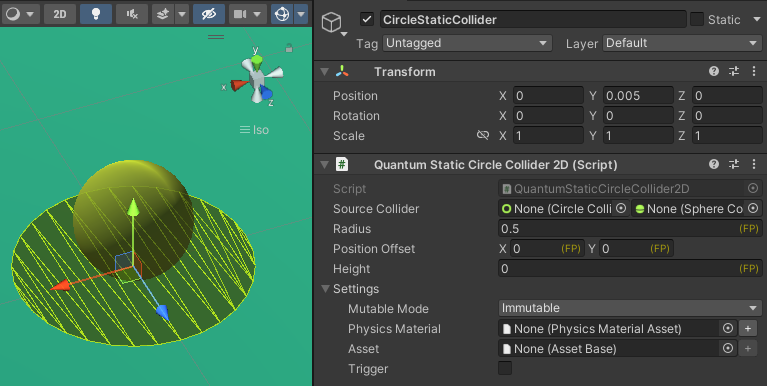Open Circle Collider source object picker
The image size is (767, 386).
621,208
